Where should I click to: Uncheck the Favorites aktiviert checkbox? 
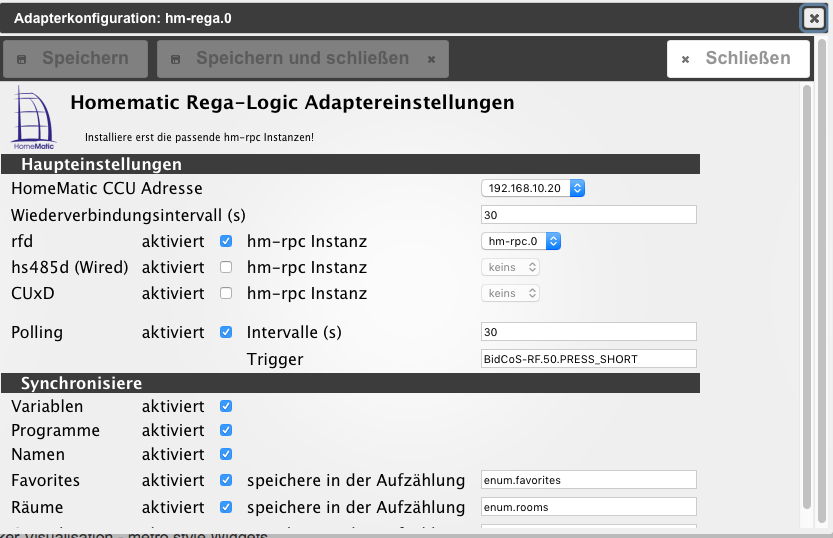226,480
